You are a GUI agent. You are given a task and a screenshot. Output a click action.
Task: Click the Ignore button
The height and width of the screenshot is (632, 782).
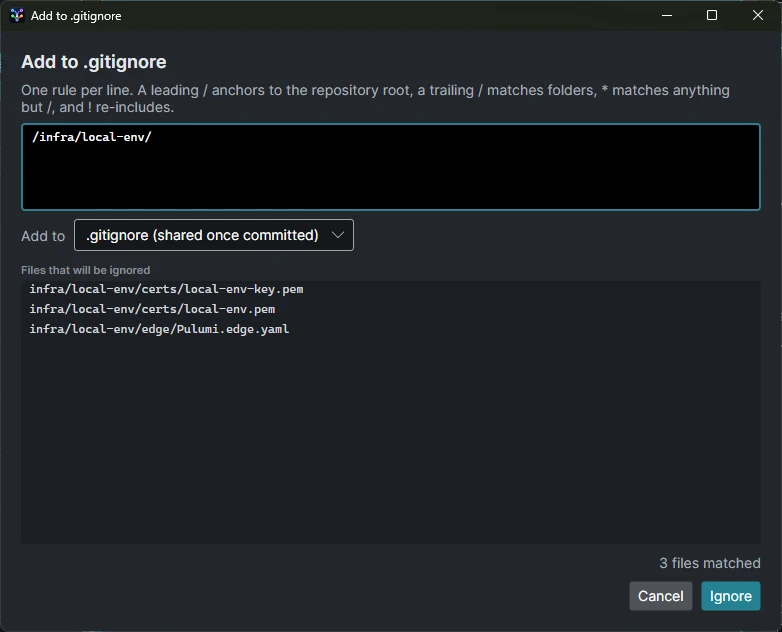(731, 596)
